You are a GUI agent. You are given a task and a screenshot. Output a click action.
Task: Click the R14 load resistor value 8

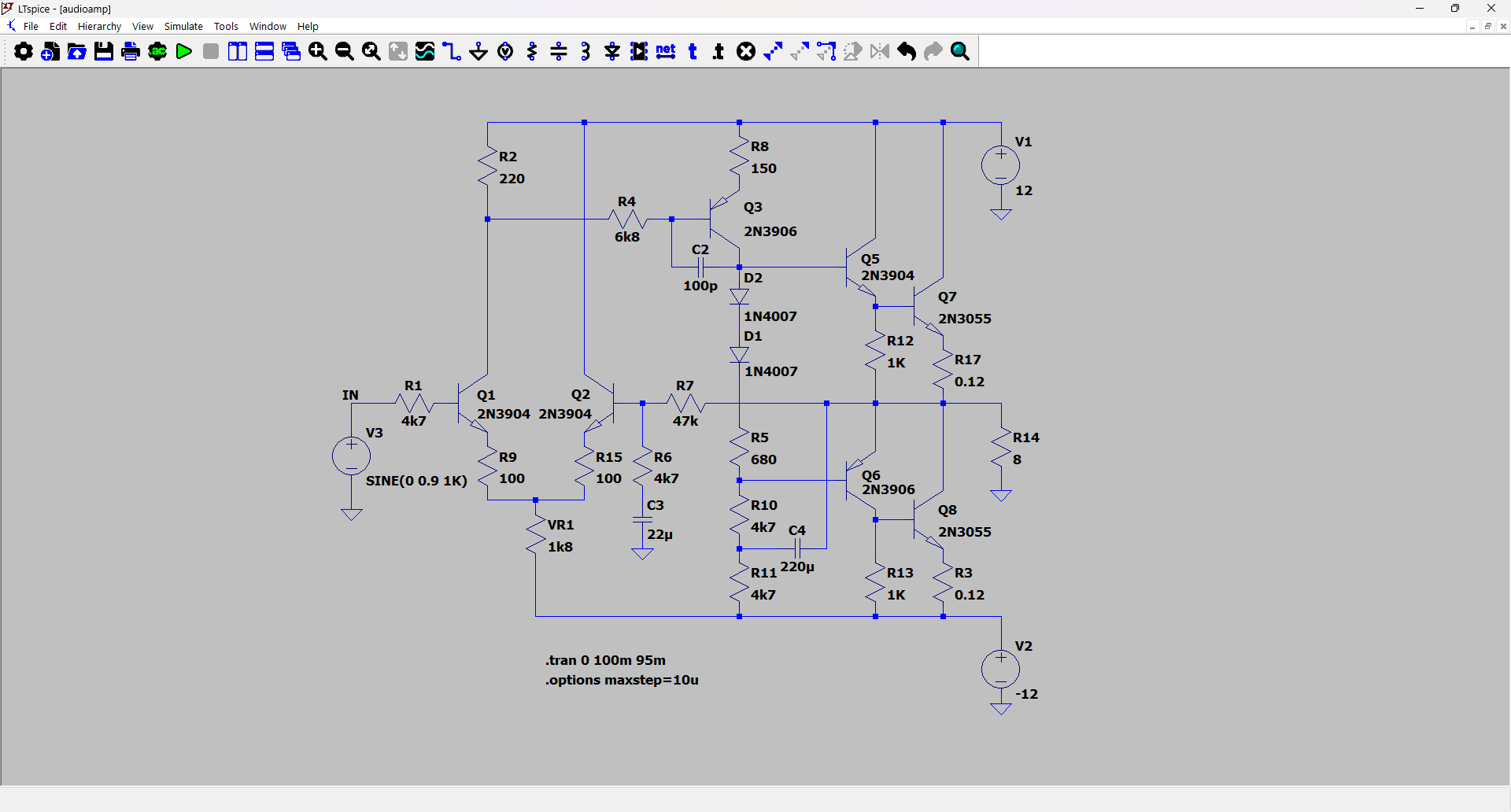1017,460
